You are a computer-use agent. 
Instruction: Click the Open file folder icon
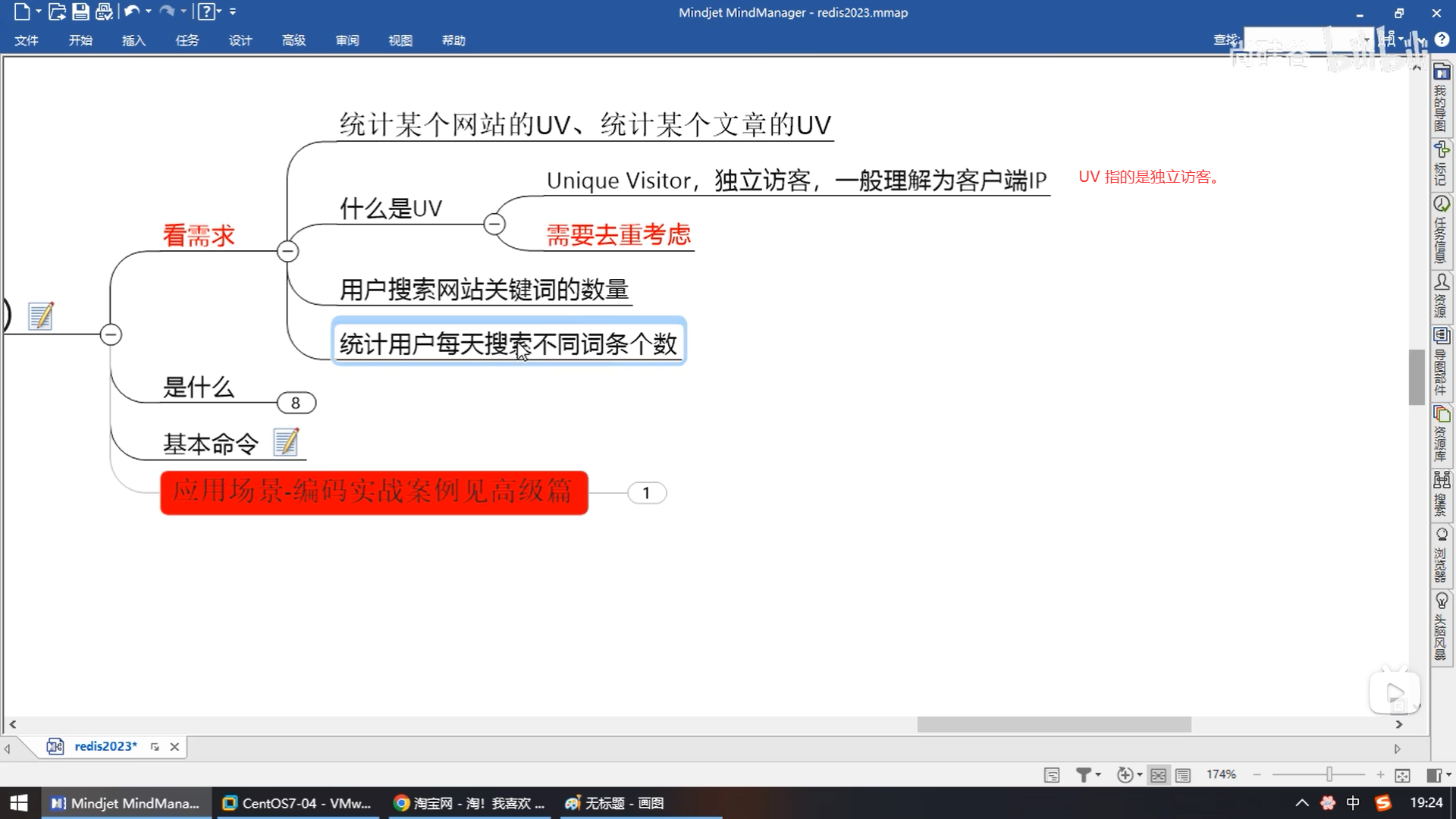(x=57, y=11)
